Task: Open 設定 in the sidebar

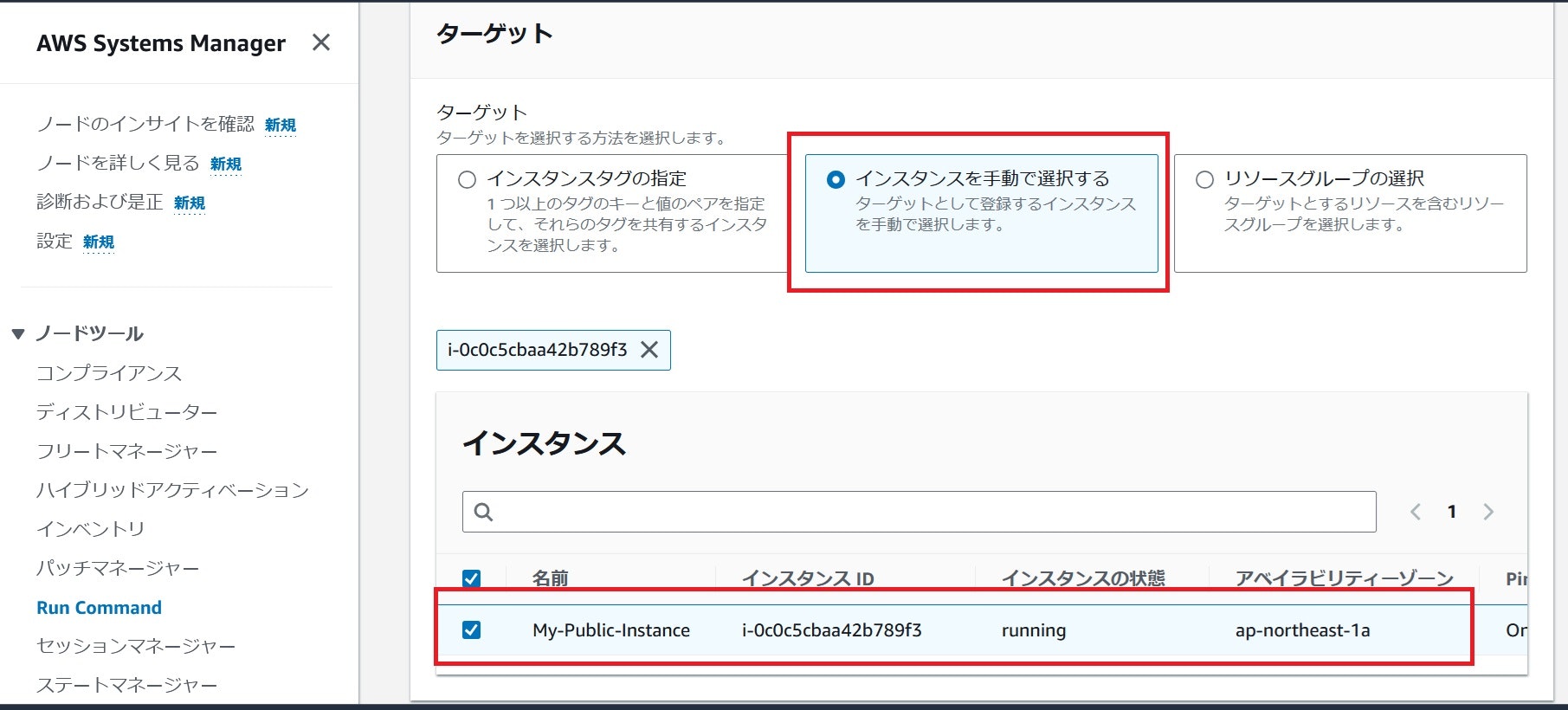Action: click(x=55, y=241)
